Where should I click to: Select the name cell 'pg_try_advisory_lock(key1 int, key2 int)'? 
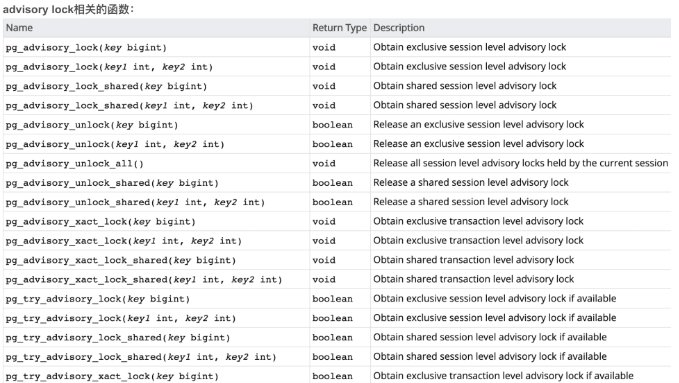point(121,318)
